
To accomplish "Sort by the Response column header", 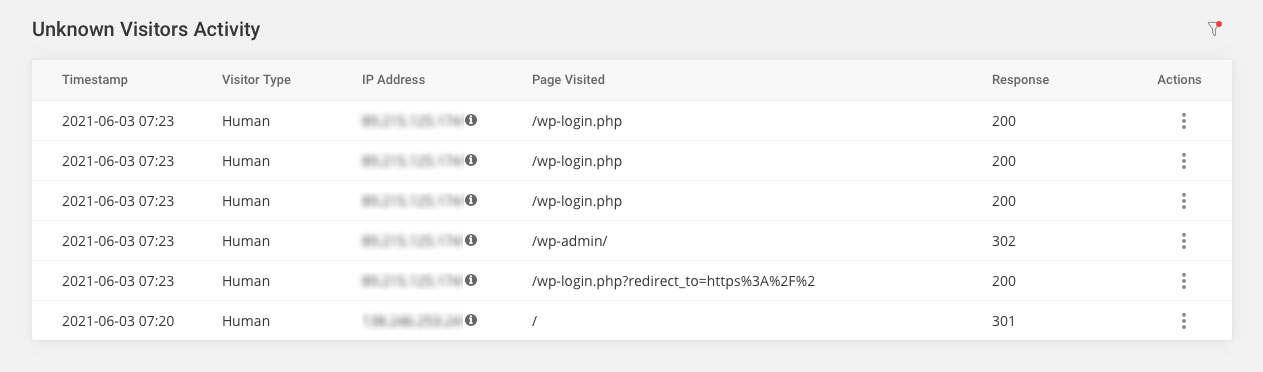I will coord(1020,80).
